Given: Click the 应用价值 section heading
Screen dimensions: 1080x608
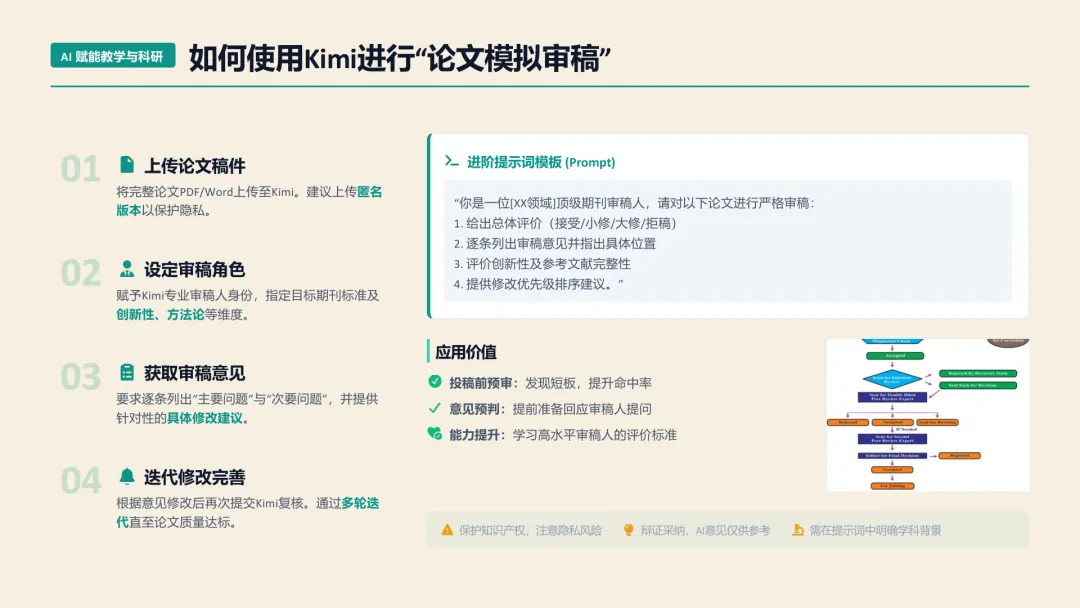Looking at the screenshot, I should (466, 352).
